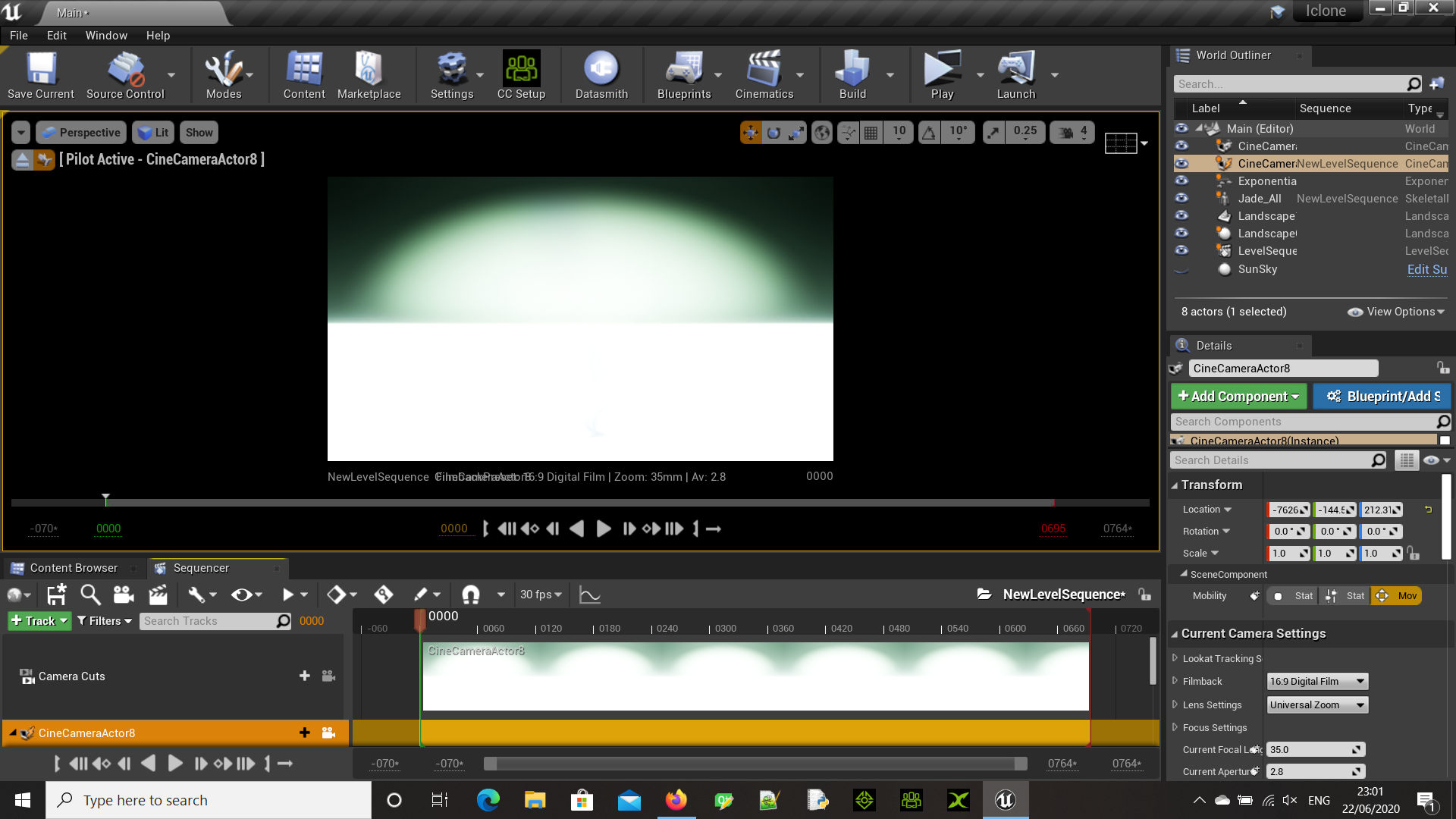Click the Datasmith import icon
The height and width of the screenshot is (819, 1456).
(x=601, y=75)
